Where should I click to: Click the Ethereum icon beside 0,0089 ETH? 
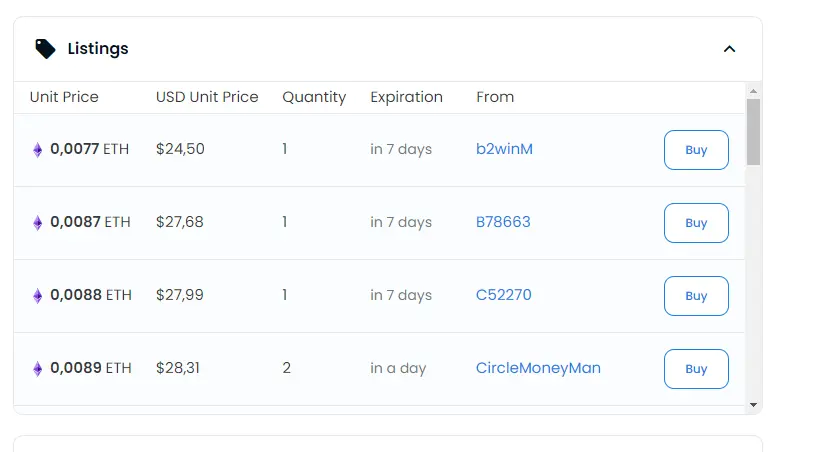coord(38,368)
